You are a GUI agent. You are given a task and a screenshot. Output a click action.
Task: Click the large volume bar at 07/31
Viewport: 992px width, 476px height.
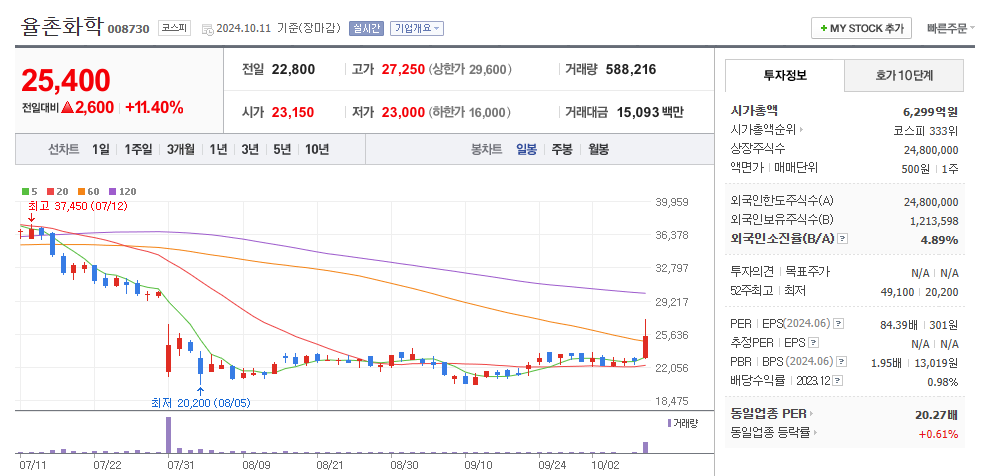[168, 435]
